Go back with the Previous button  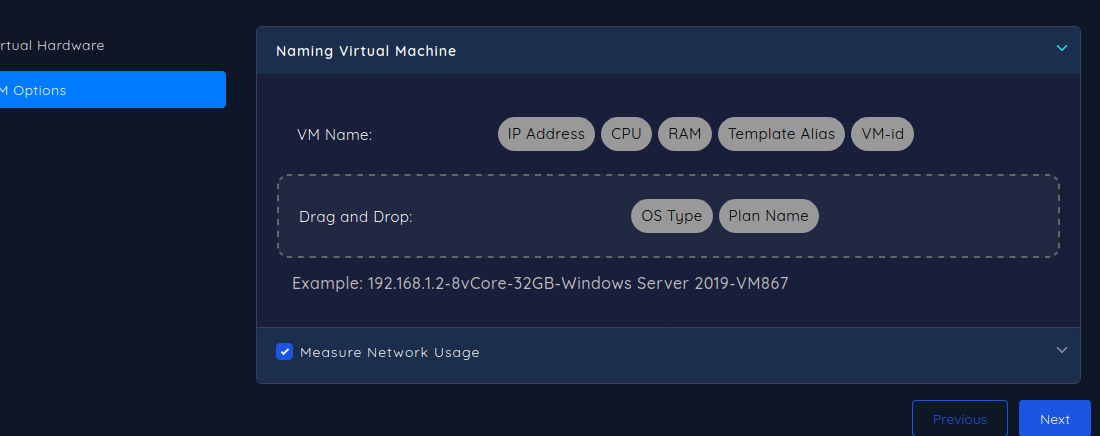(959, 419)
